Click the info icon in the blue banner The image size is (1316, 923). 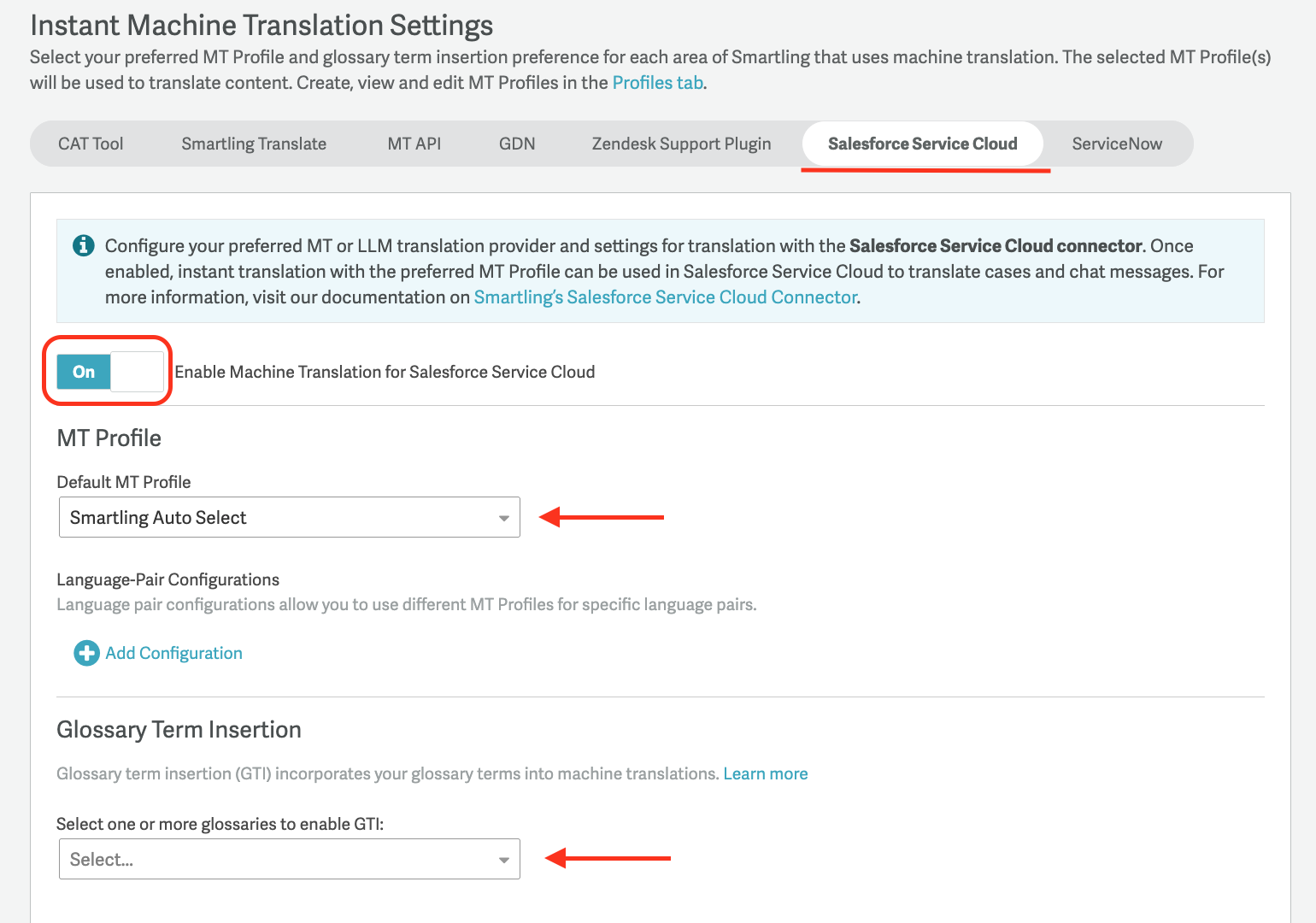point(83,246)
